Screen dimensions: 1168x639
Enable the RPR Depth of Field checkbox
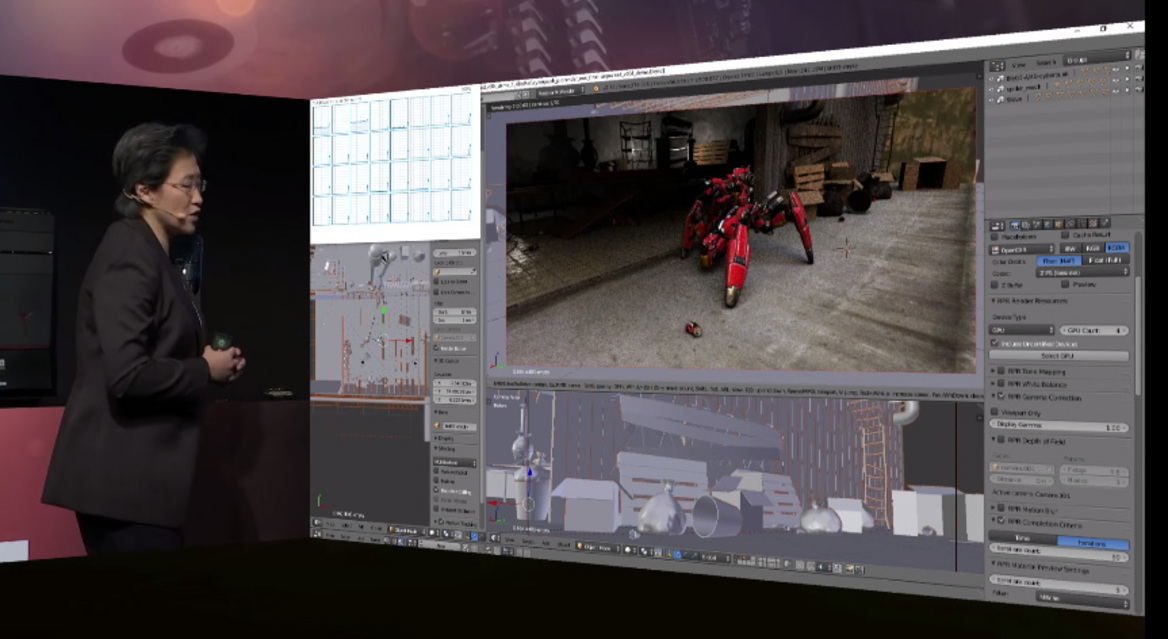(1000, 439)
